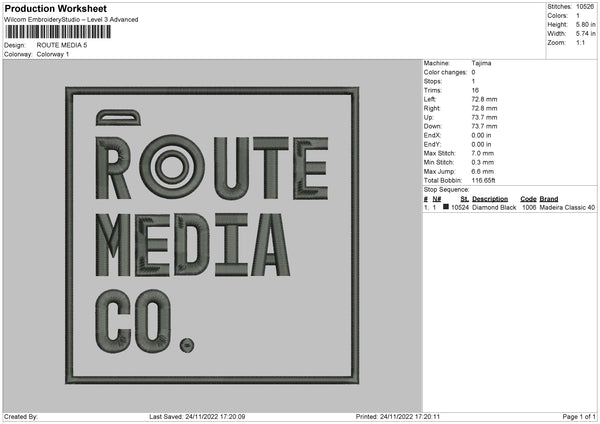This screenshot has height=424, width=600.
Task: Click the stitch count 10524 in stop sequence
Action: [460, 207]
